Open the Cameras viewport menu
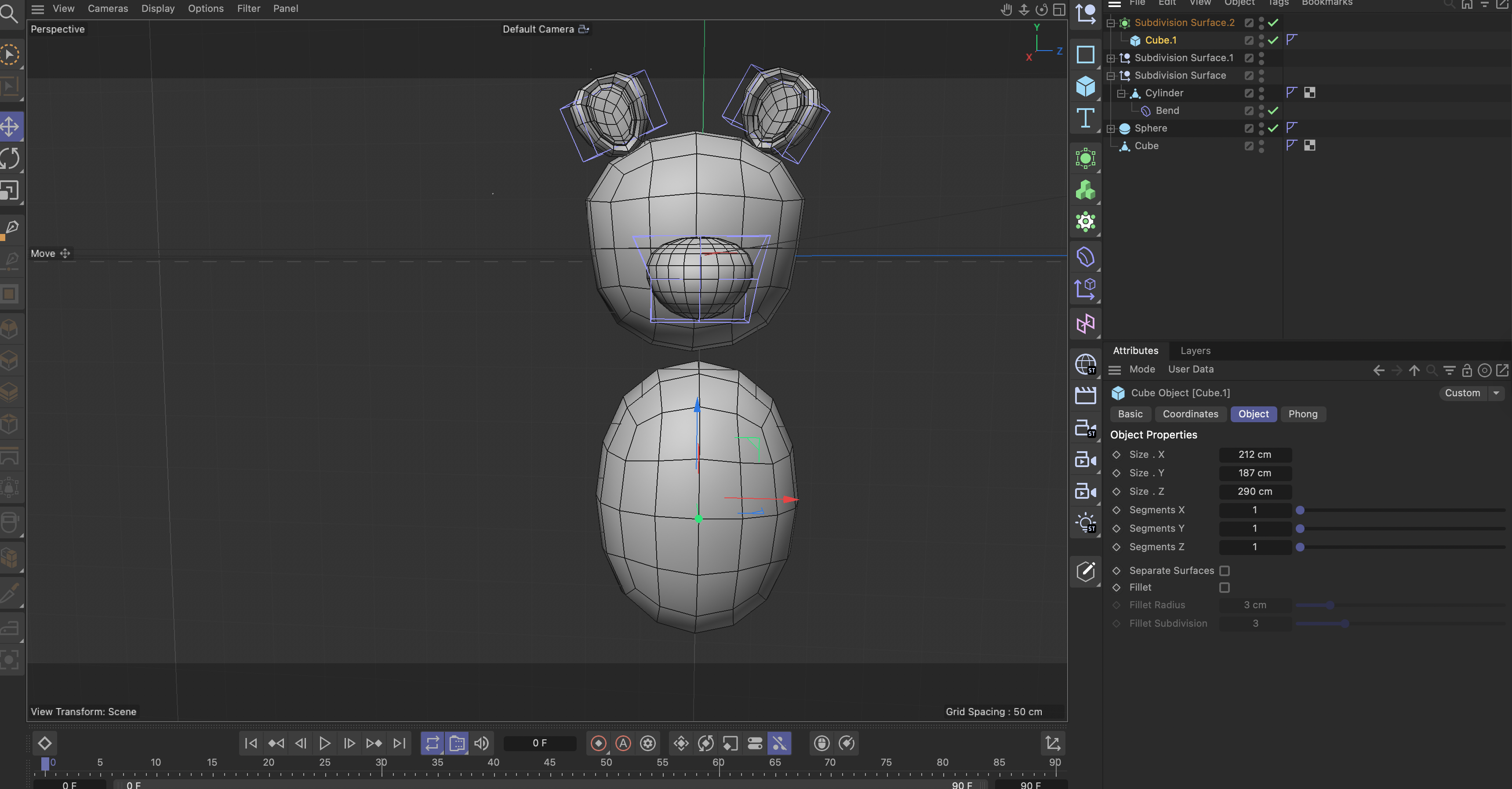Viewport: 1512px width, 789px height. 107,8
